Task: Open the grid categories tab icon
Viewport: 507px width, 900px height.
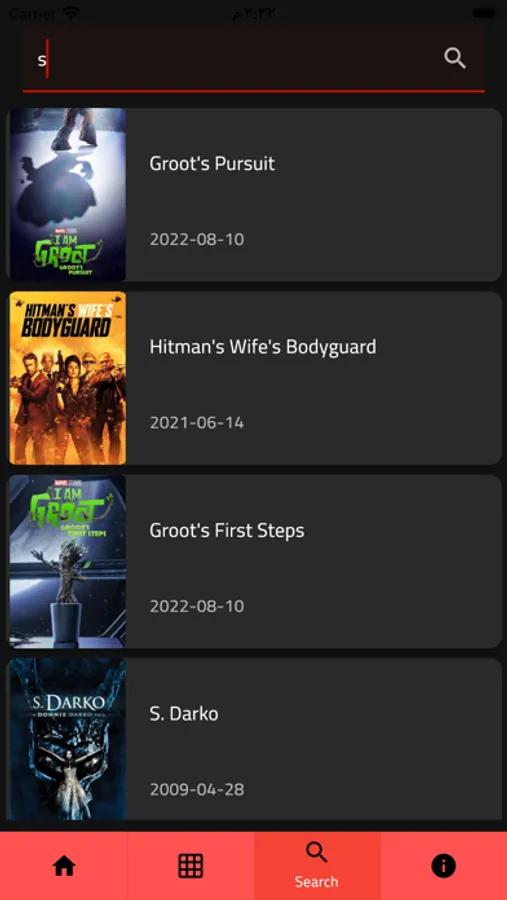Action: click(x=191, y=866)
